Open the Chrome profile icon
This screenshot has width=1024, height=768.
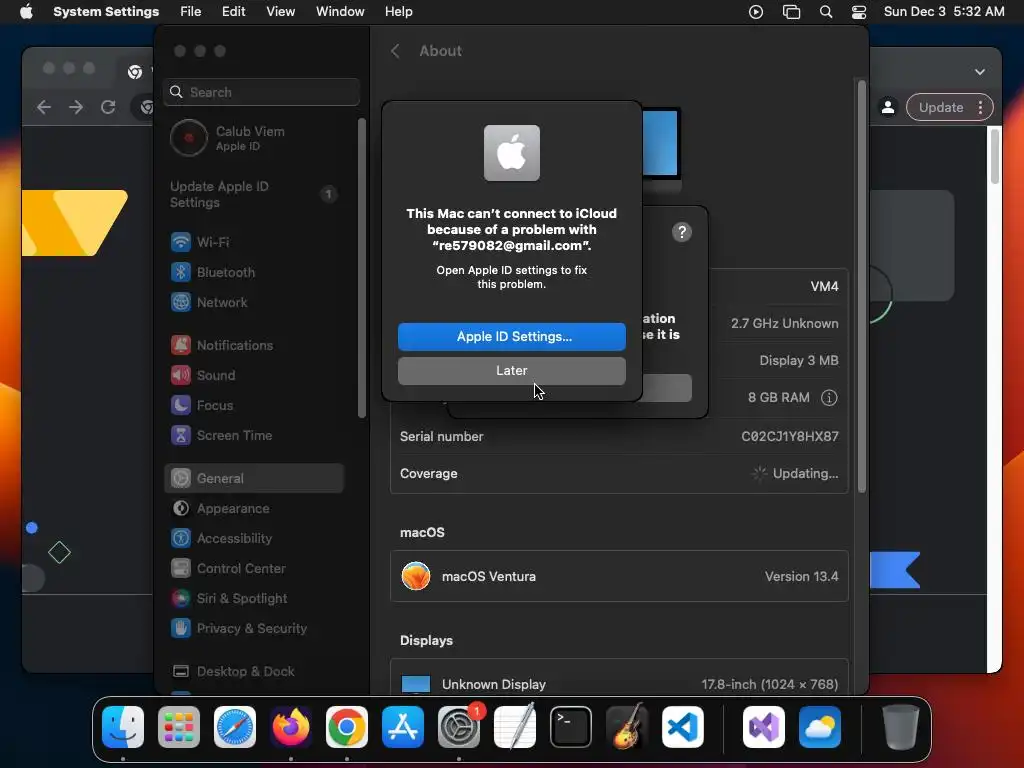pyautogui.click(x=888, y=108)
